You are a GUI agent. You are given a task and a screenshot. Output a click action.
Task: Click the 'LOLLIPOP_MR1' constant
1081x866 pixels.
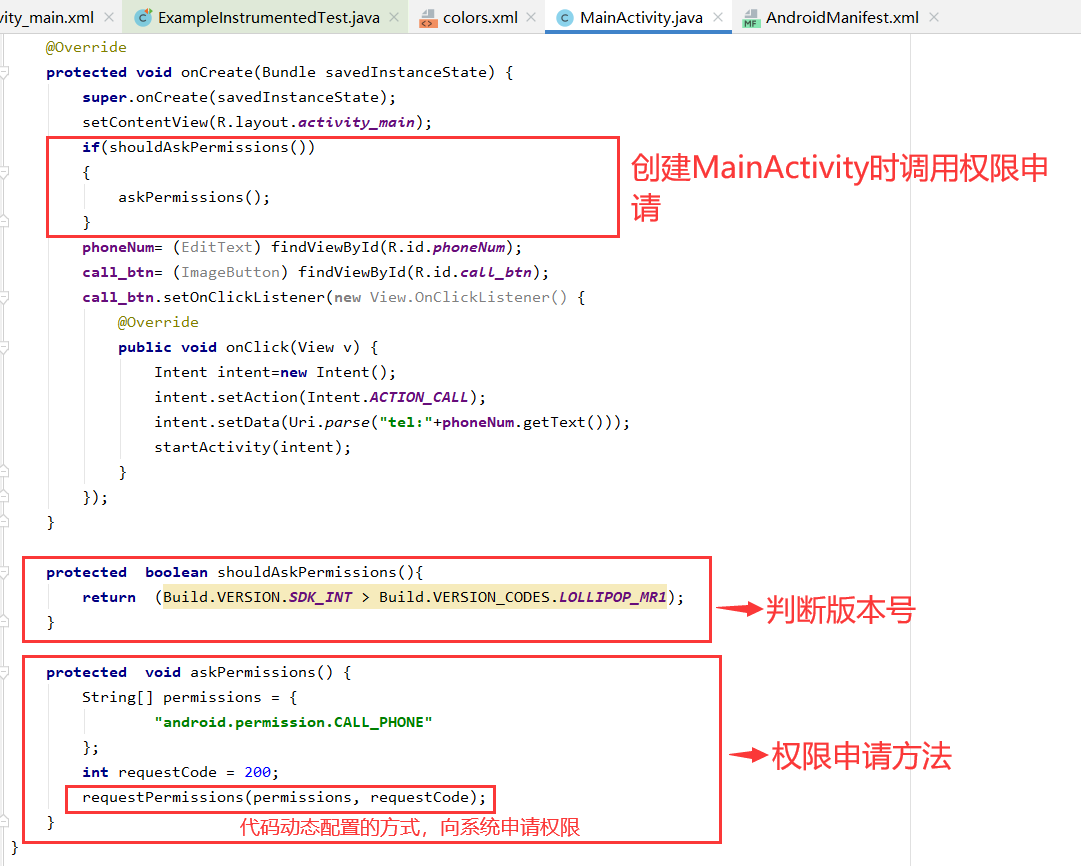tap(612, 597)
